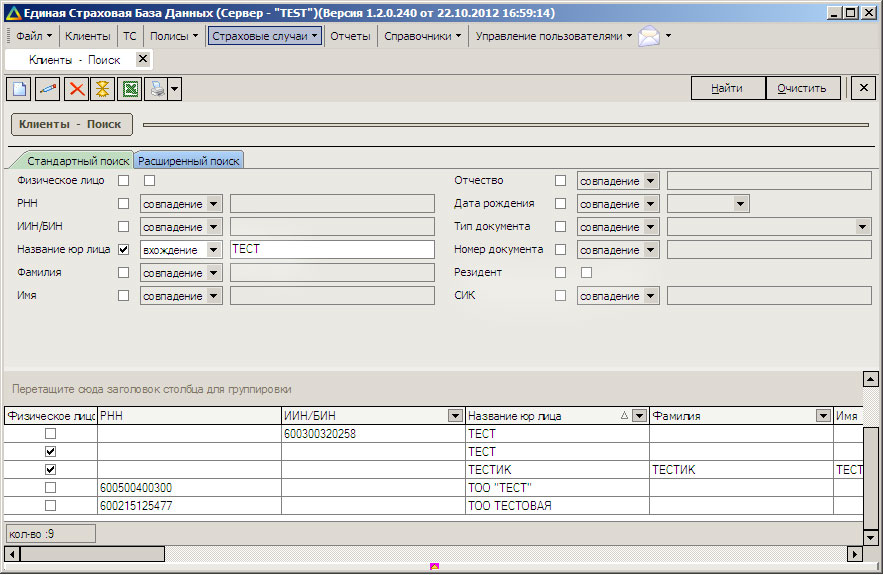Open the Справочники menu
The width and height of the screenshot is (883, 575).
pos(423,36)
